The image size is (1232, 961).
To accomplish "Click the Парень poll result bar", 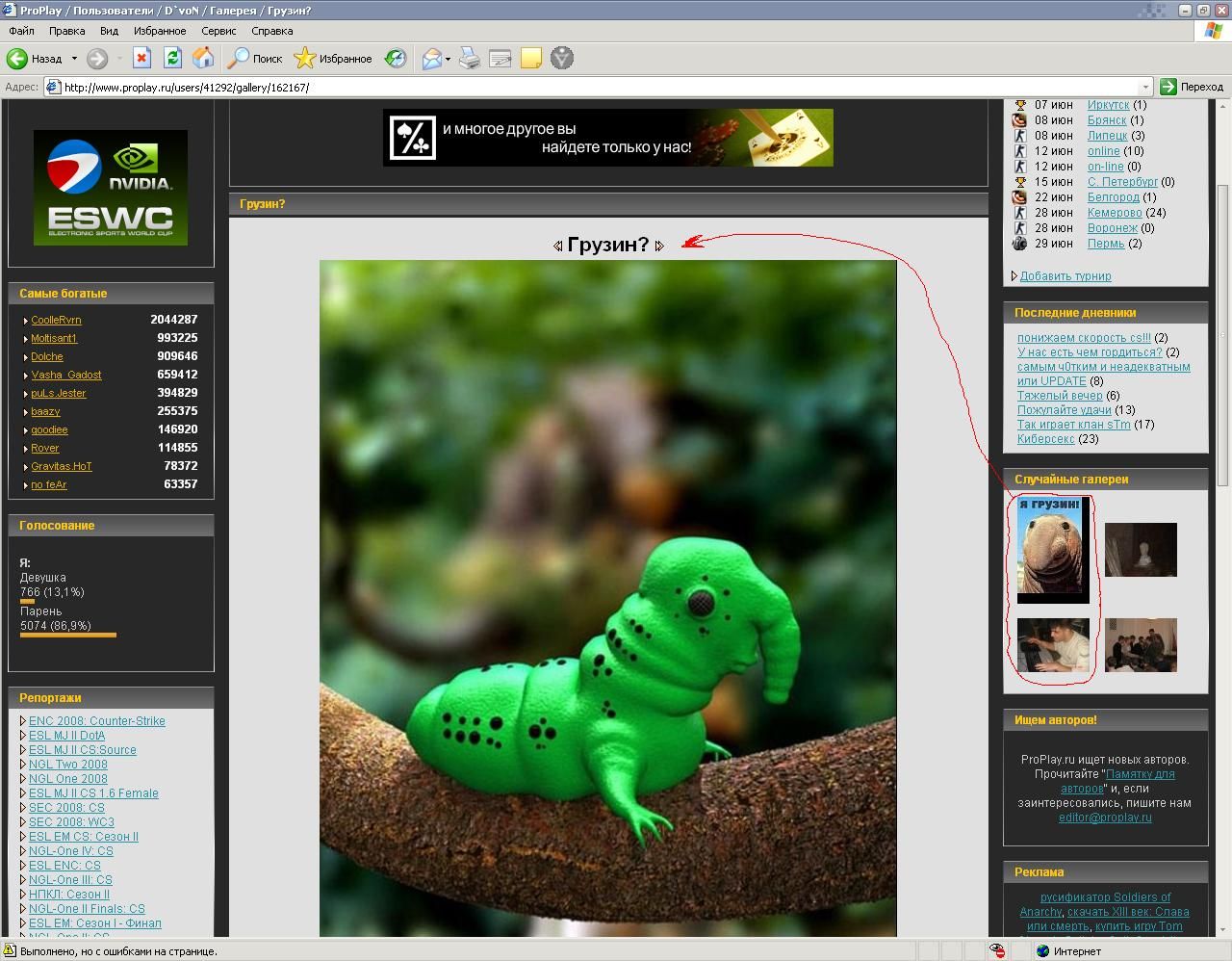I will (x=68, y=635).
